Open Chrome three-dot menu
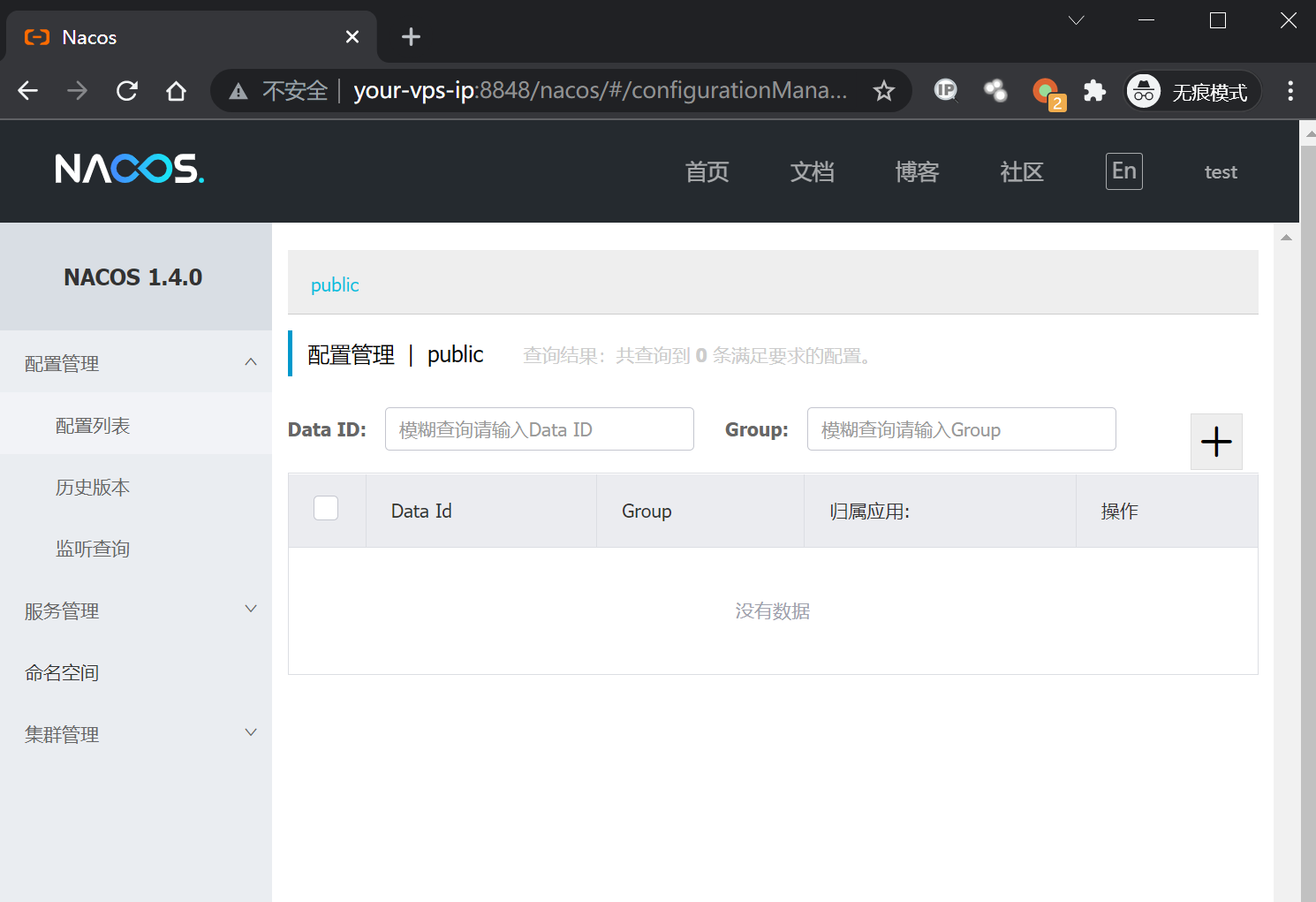Viewport: 1316px width, 902px height. tap(1290, 91)
